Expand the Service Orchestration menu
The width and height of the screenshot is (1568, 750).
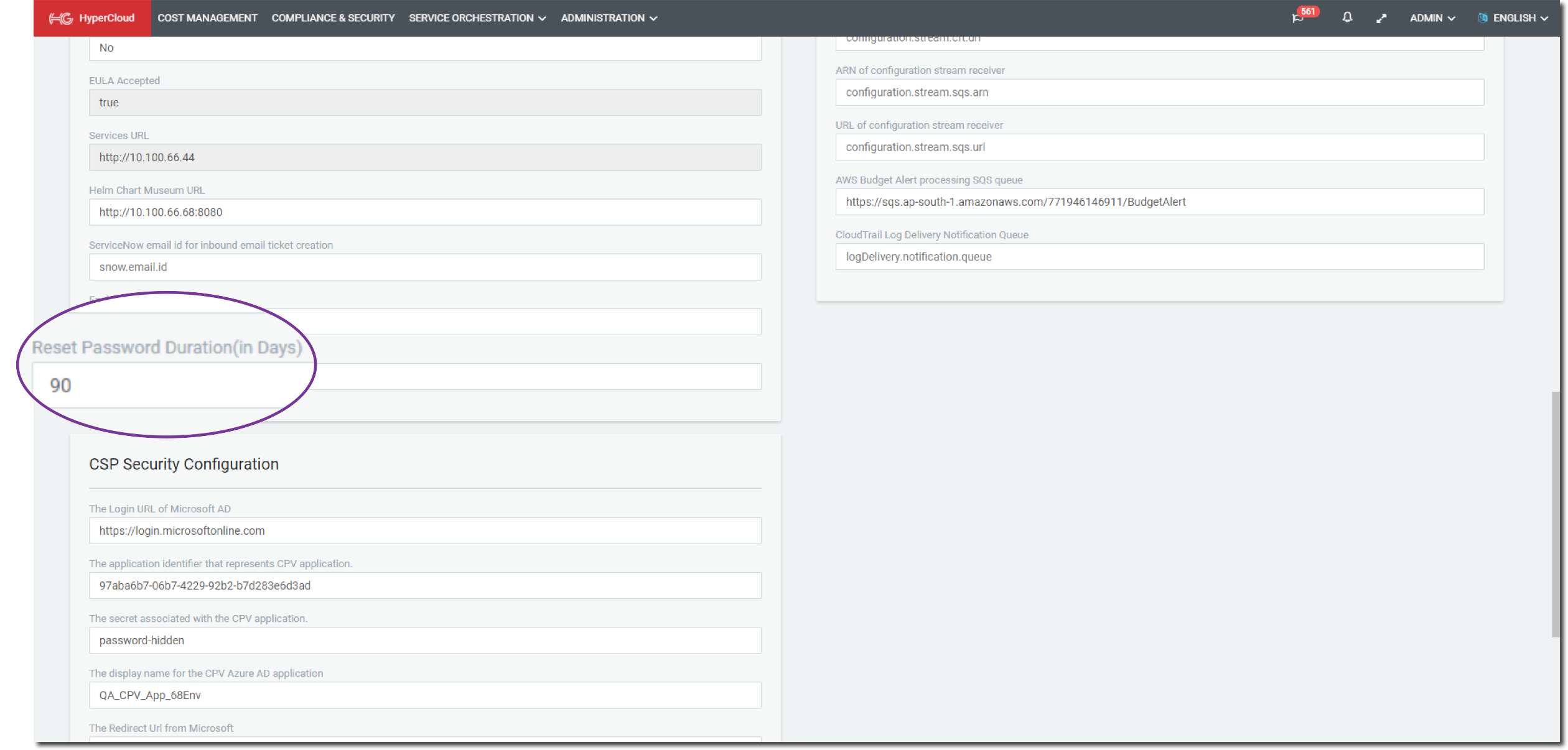coord(477,18)
